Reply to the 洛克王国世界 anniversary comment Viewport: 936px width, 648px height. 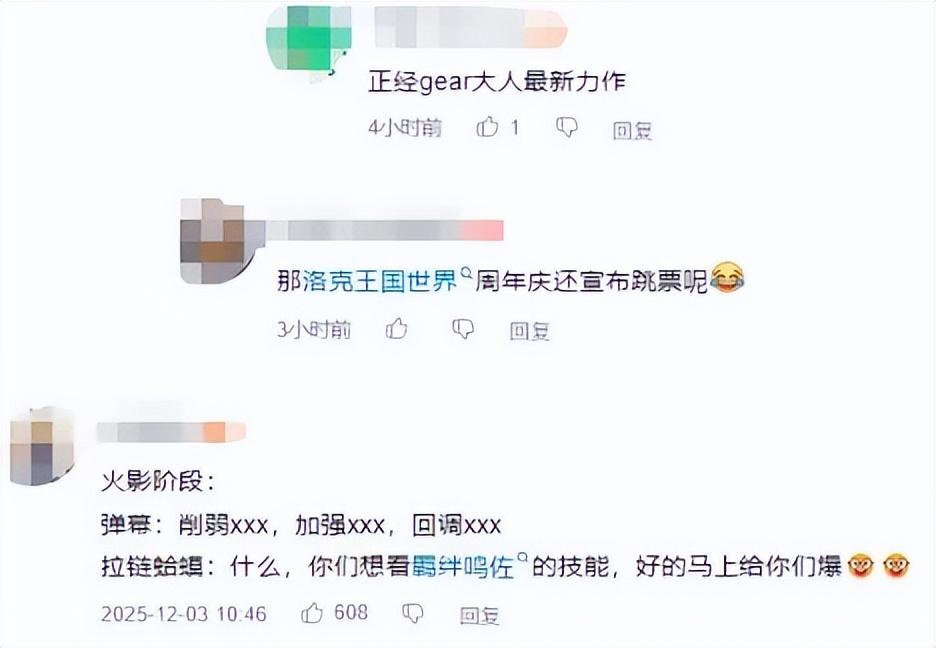(529, 331)
